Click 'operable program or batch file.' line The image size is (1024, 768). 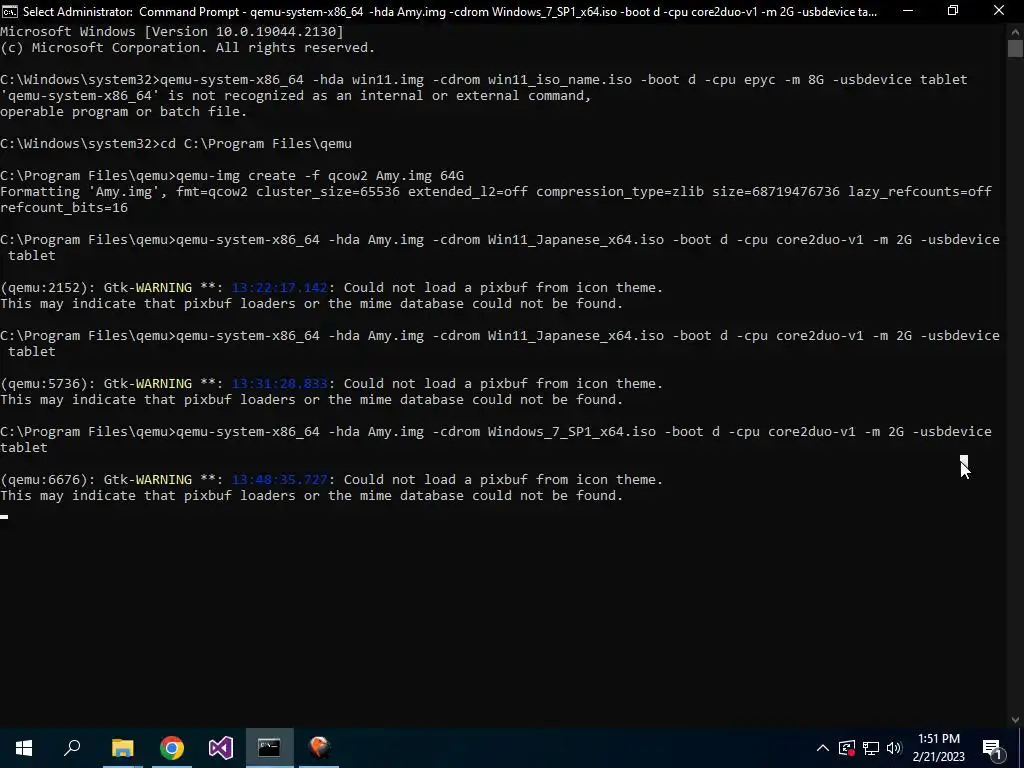tap(123, 112)
